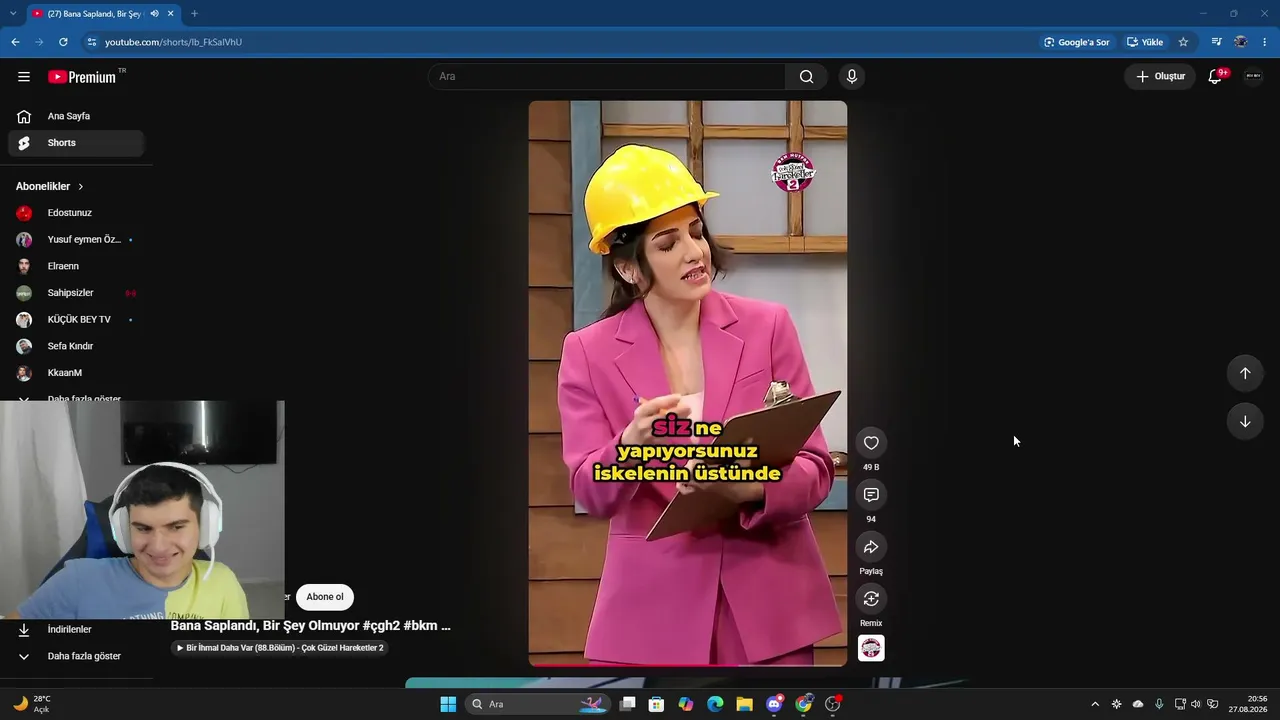Image resolution: width=1280 pixels, height=720 pixels.
Task: Open Yusuf eymen Öz... channel
Action: [76, 240]
